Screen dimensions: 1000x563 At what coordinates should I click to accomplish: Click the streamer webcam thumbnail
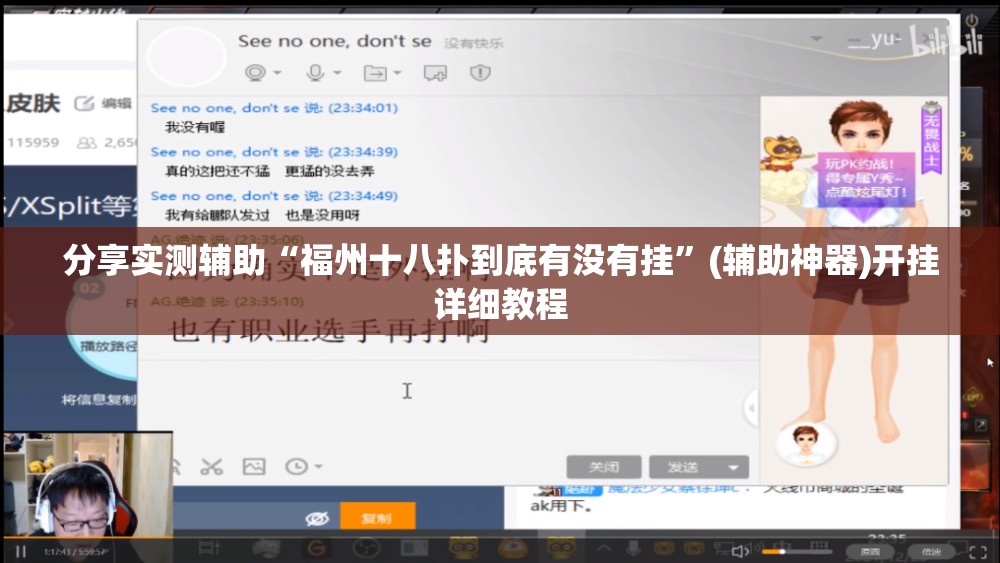point(87,484)
